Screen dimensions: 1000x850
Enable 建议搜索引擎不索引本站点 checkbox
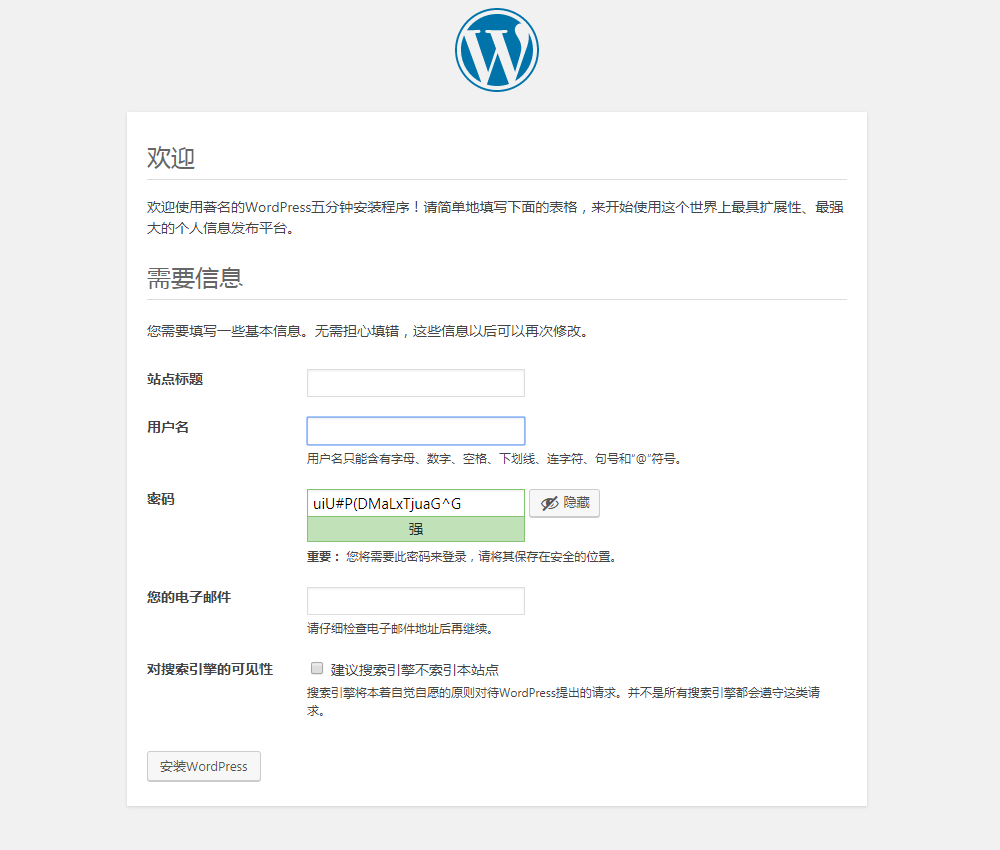tap(317, 668)
